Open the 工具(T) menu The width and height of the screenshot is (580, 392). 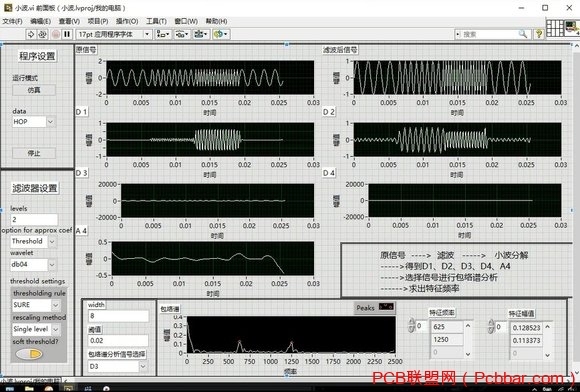pos(156,21)
